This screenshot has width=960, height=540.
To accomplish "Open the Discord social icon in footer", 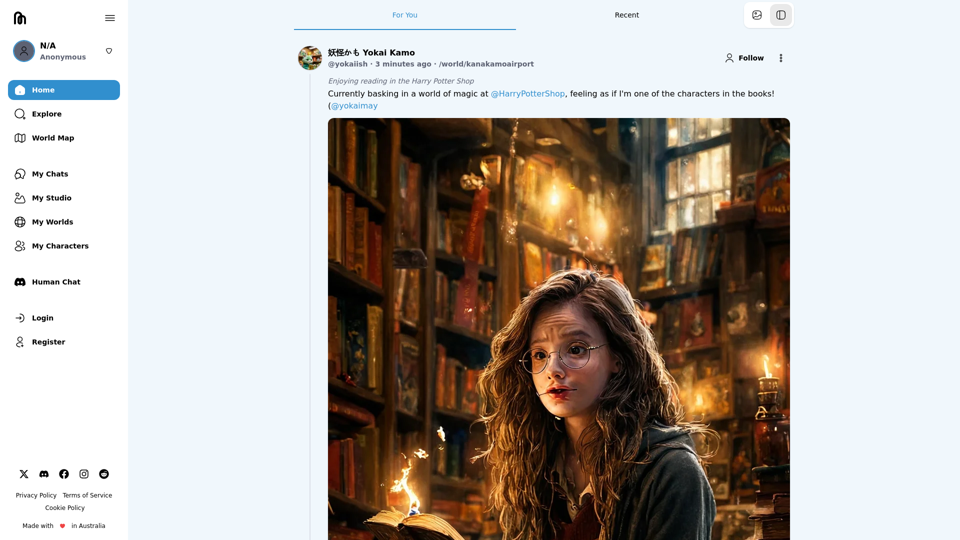I will [44, 474].
